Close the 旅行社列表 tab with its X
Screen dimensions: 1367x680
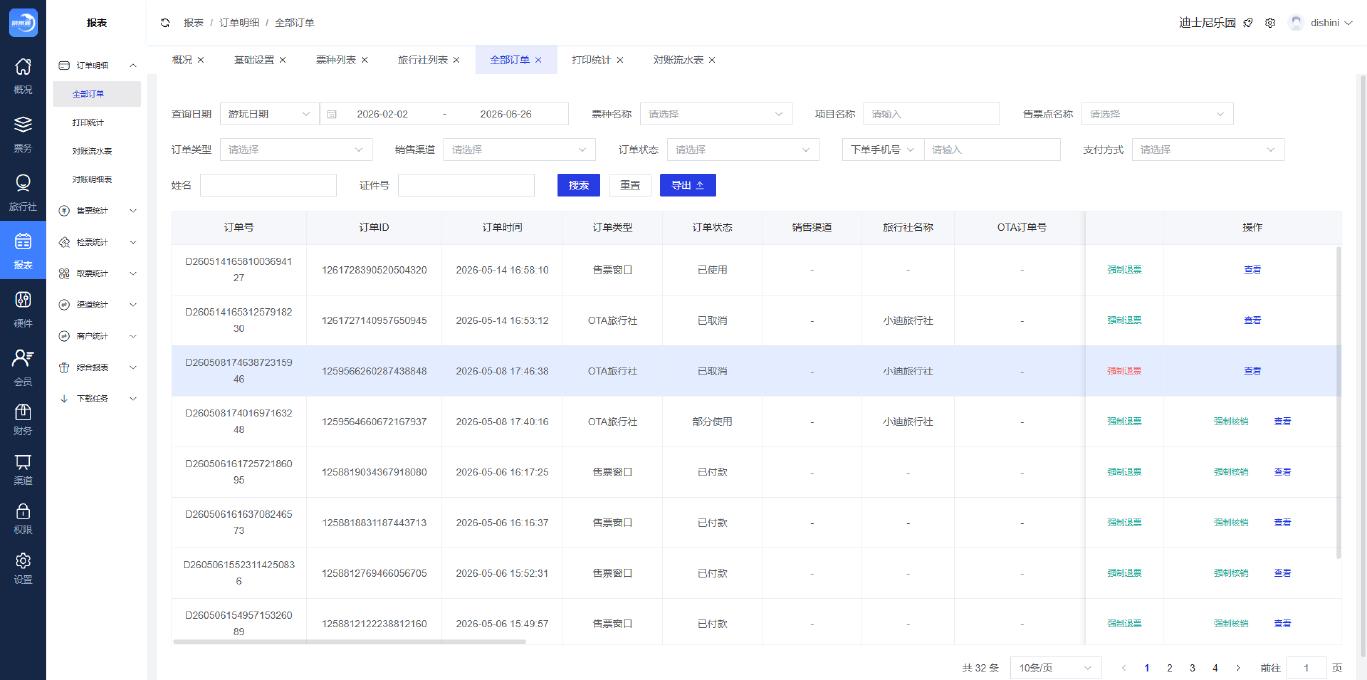[456, 60]
